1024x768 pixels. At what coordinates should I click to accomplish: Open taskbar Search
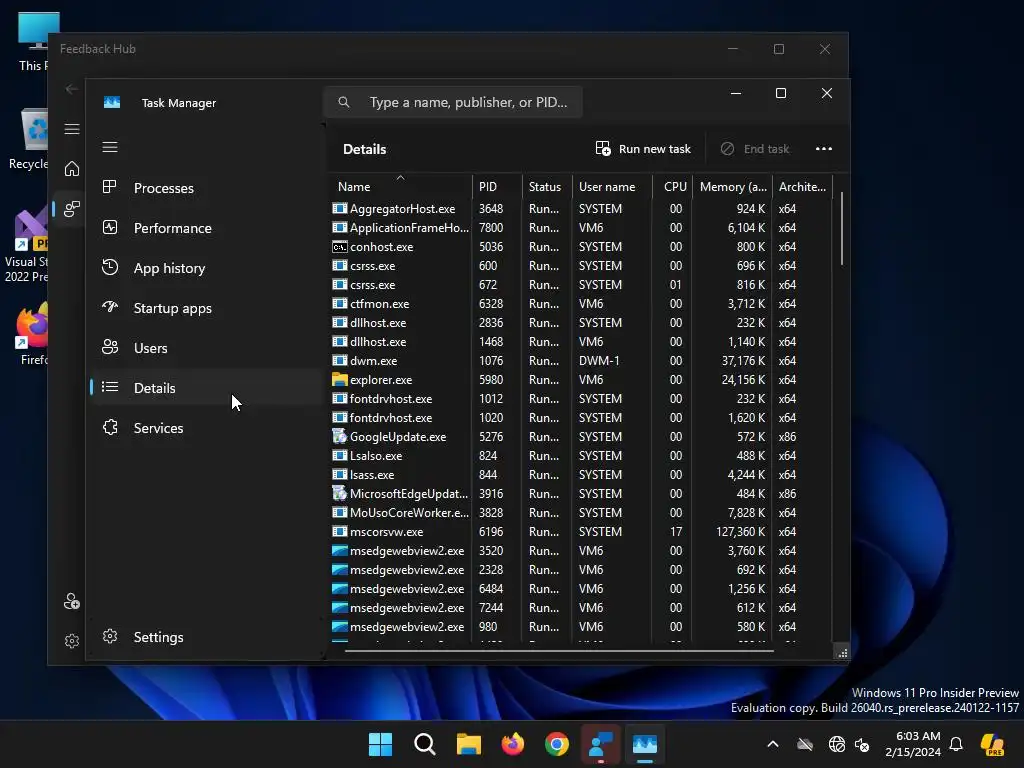tap(424, 744)
